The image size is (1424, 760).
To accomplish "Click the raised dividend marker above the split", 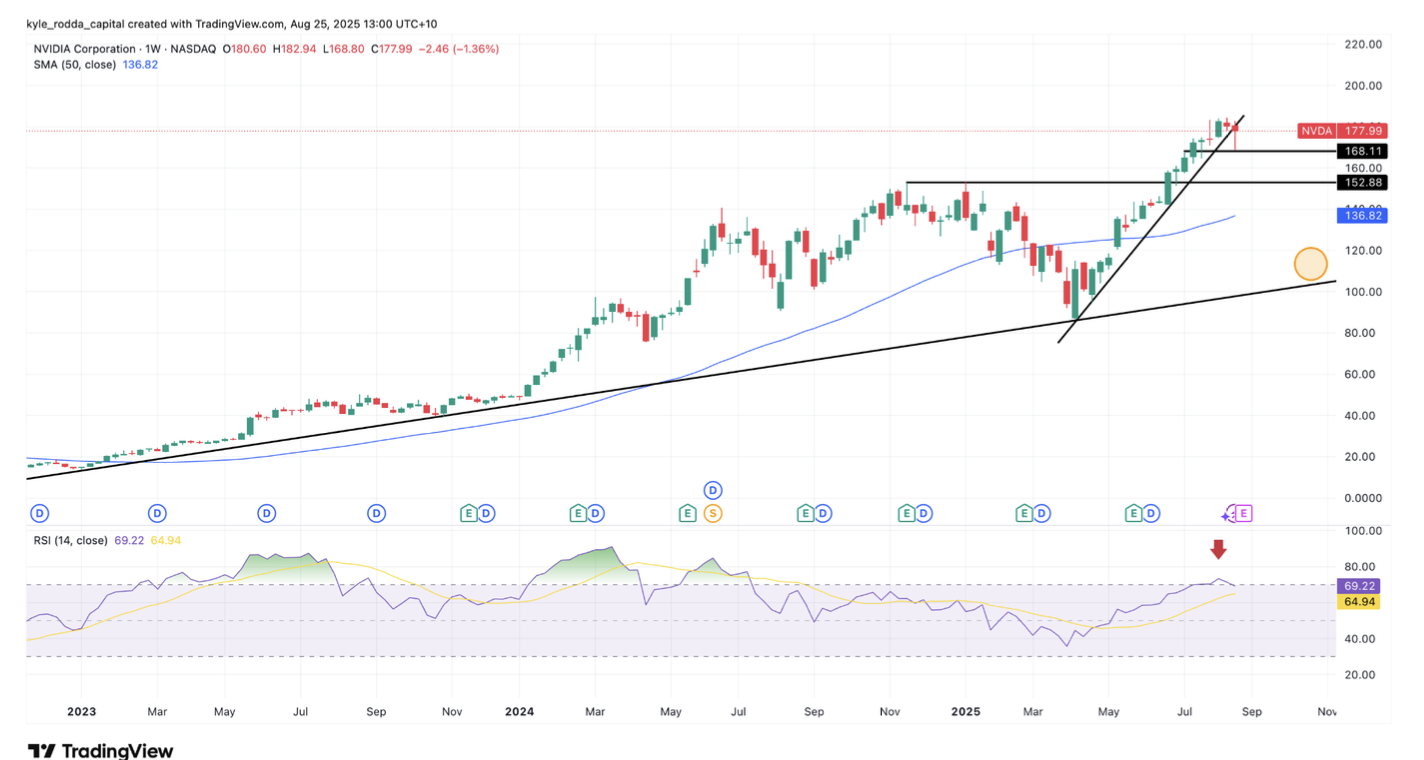I will (x=713, y=490).
